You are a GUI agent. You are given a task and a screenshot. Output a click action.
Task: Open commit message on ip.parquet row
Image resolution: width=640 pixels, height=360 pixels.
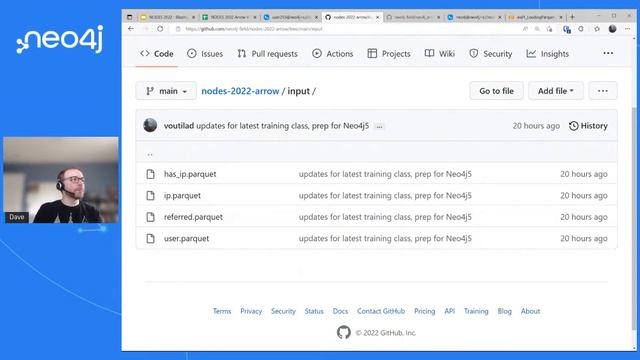pos(385,196)
